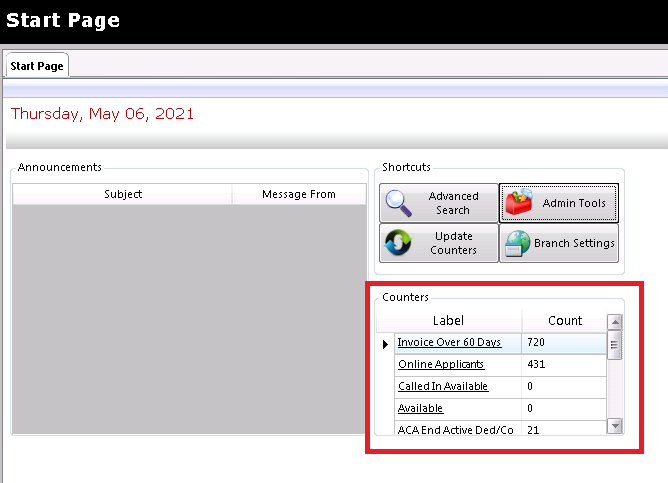Viewport: 668px width, 483px height.
Task: Click the Counters scrollbar down arrow
Action: [x=615, y=426]
